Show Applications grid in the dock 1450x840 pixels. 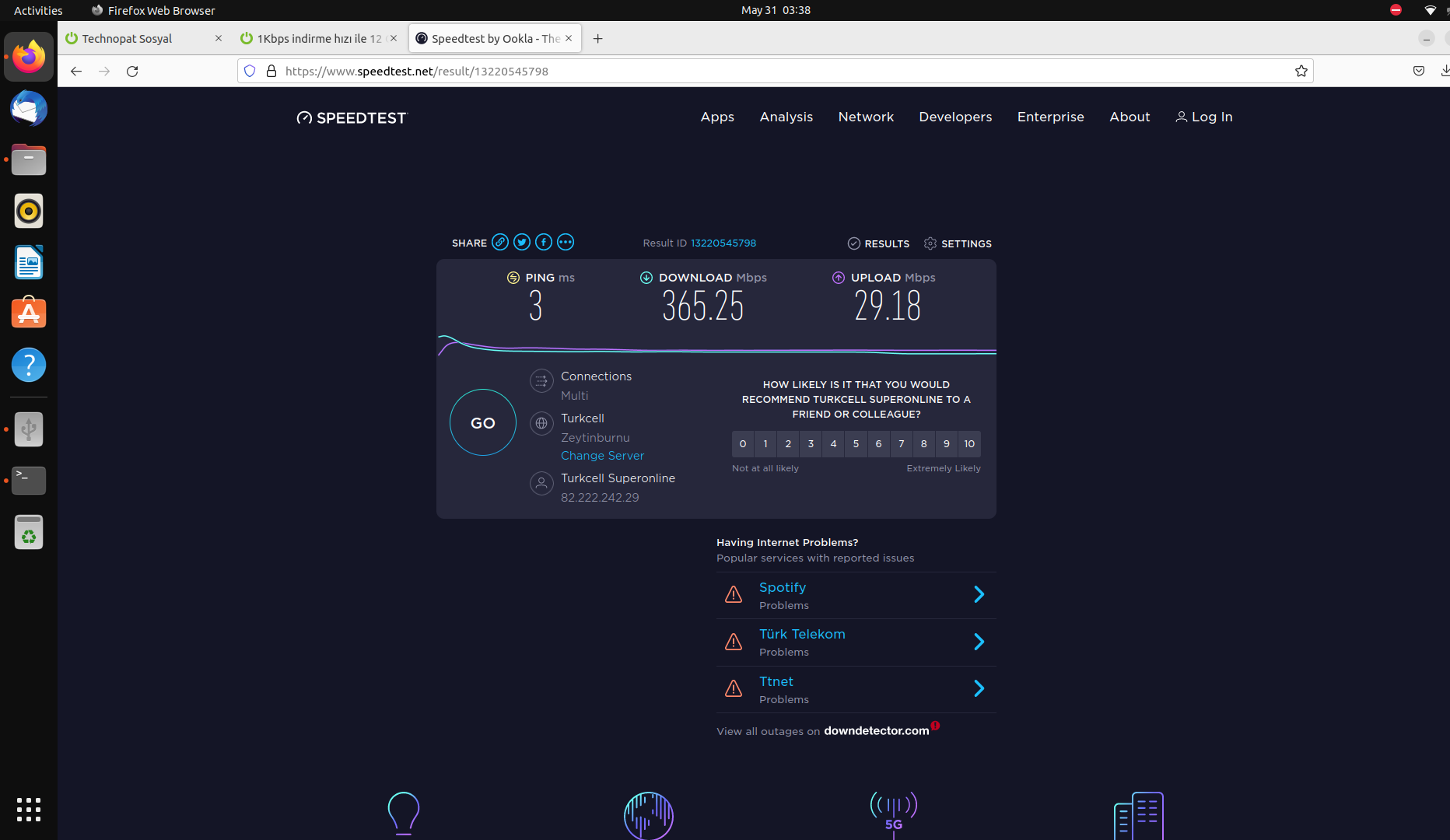click(29, 810)
